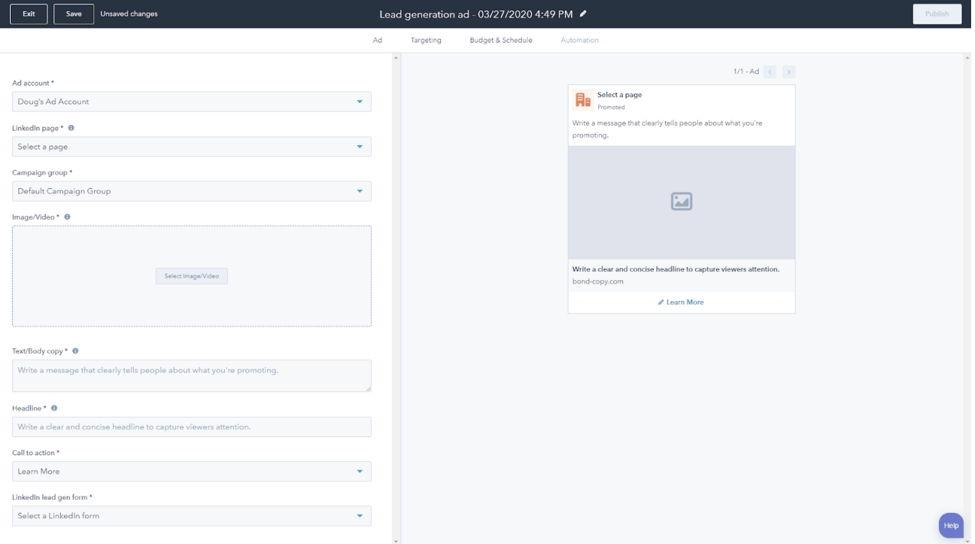Click the pencil icon beside Learn More
Screen dimensions: 975x544
coord(661,302)
